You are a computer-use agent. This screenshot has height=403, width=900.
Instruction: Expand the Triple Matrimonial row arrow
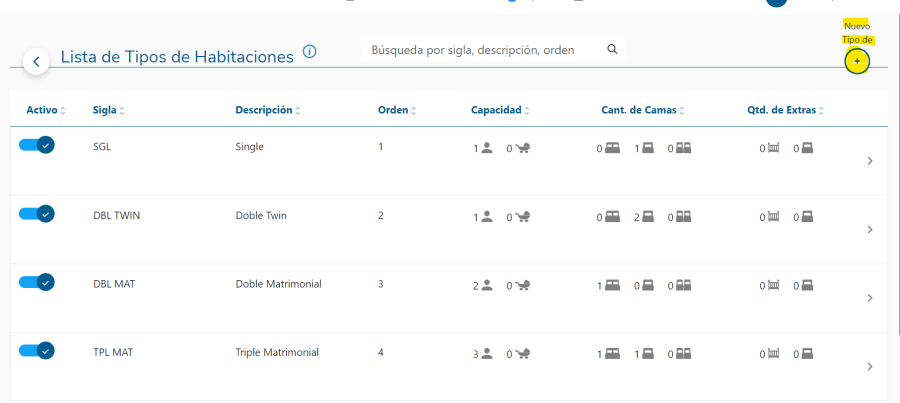869,366
